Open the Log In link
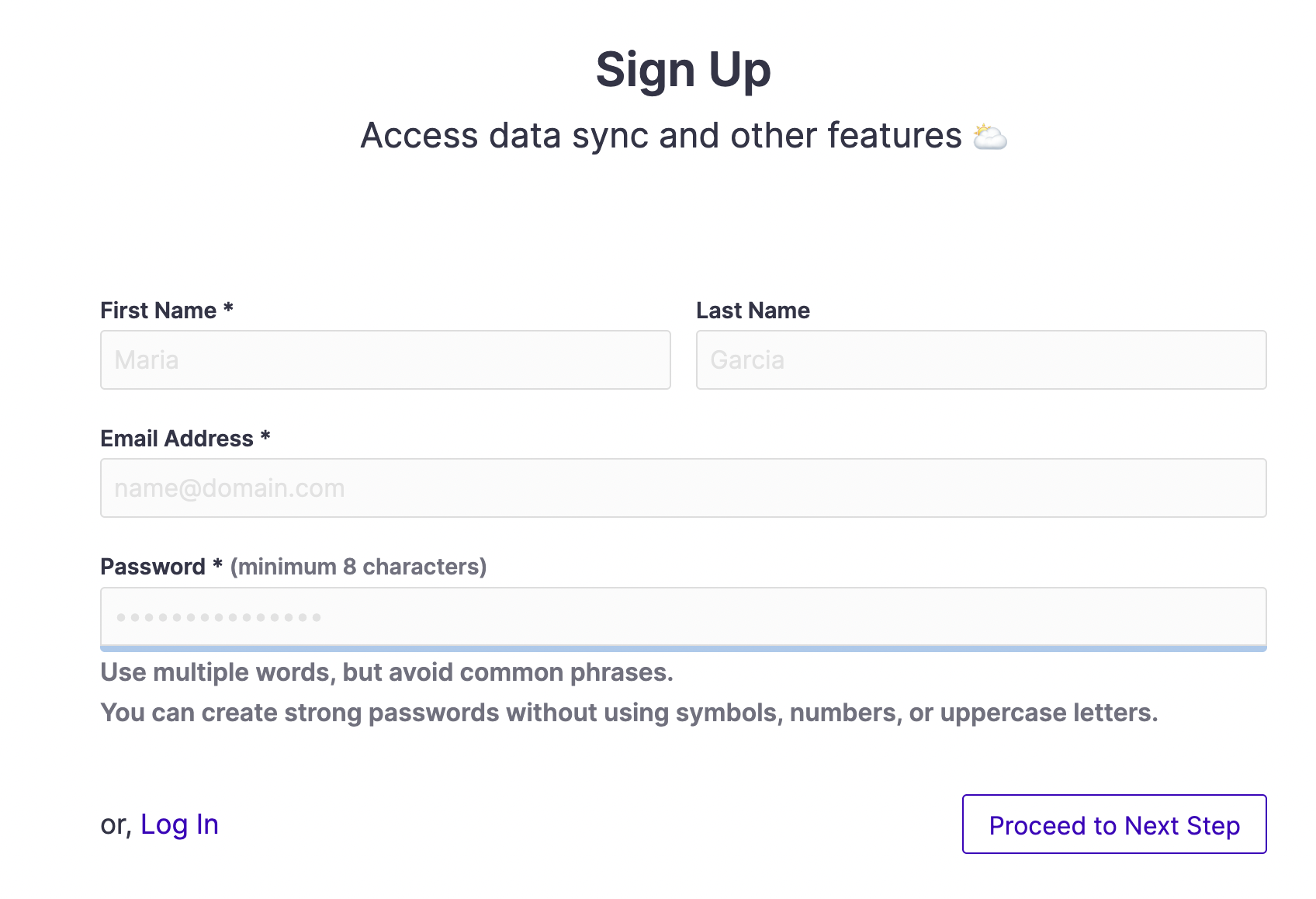Viewport: 1316px width, 899px height. pos(179,824)
